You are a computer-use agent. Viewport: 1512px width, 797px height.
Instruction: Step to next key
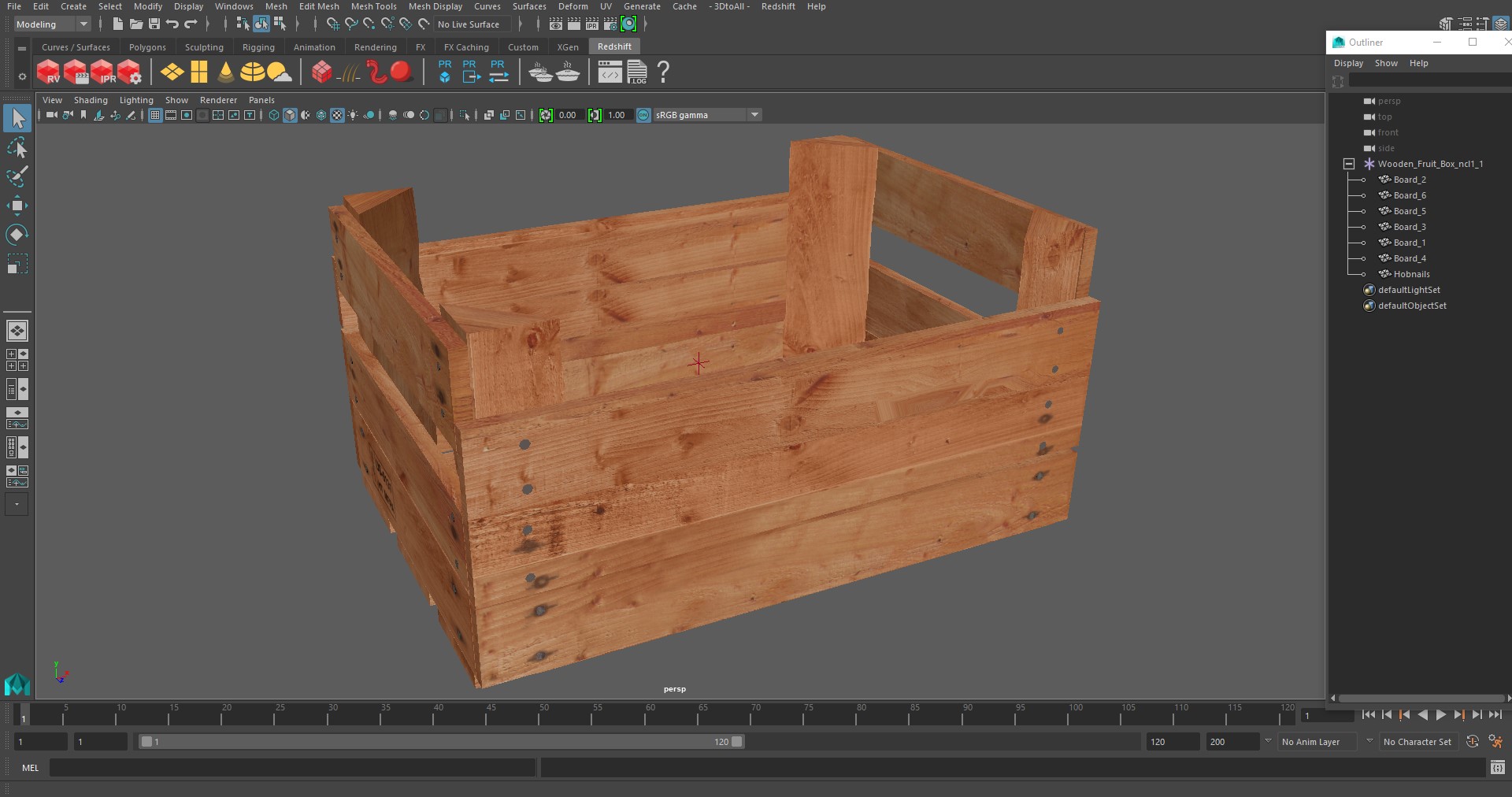click(1459, 715)
